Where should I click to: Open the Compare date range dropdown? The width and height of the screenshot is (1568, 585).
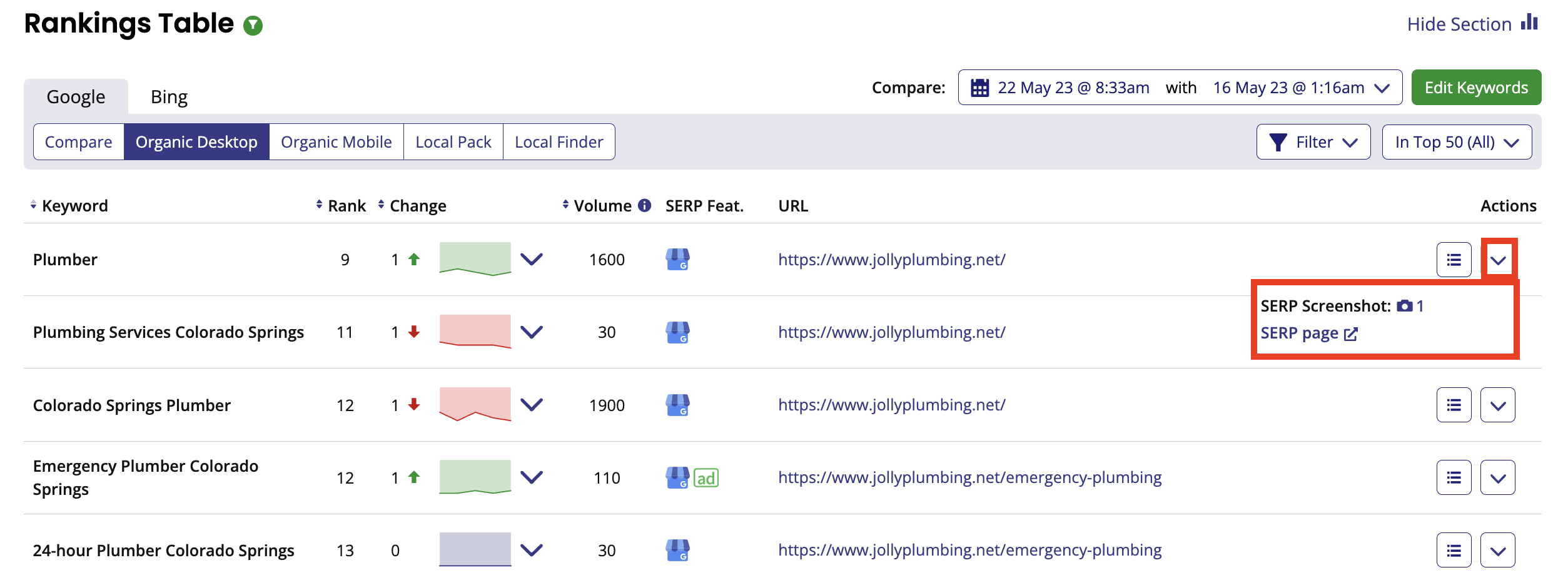1180,88
